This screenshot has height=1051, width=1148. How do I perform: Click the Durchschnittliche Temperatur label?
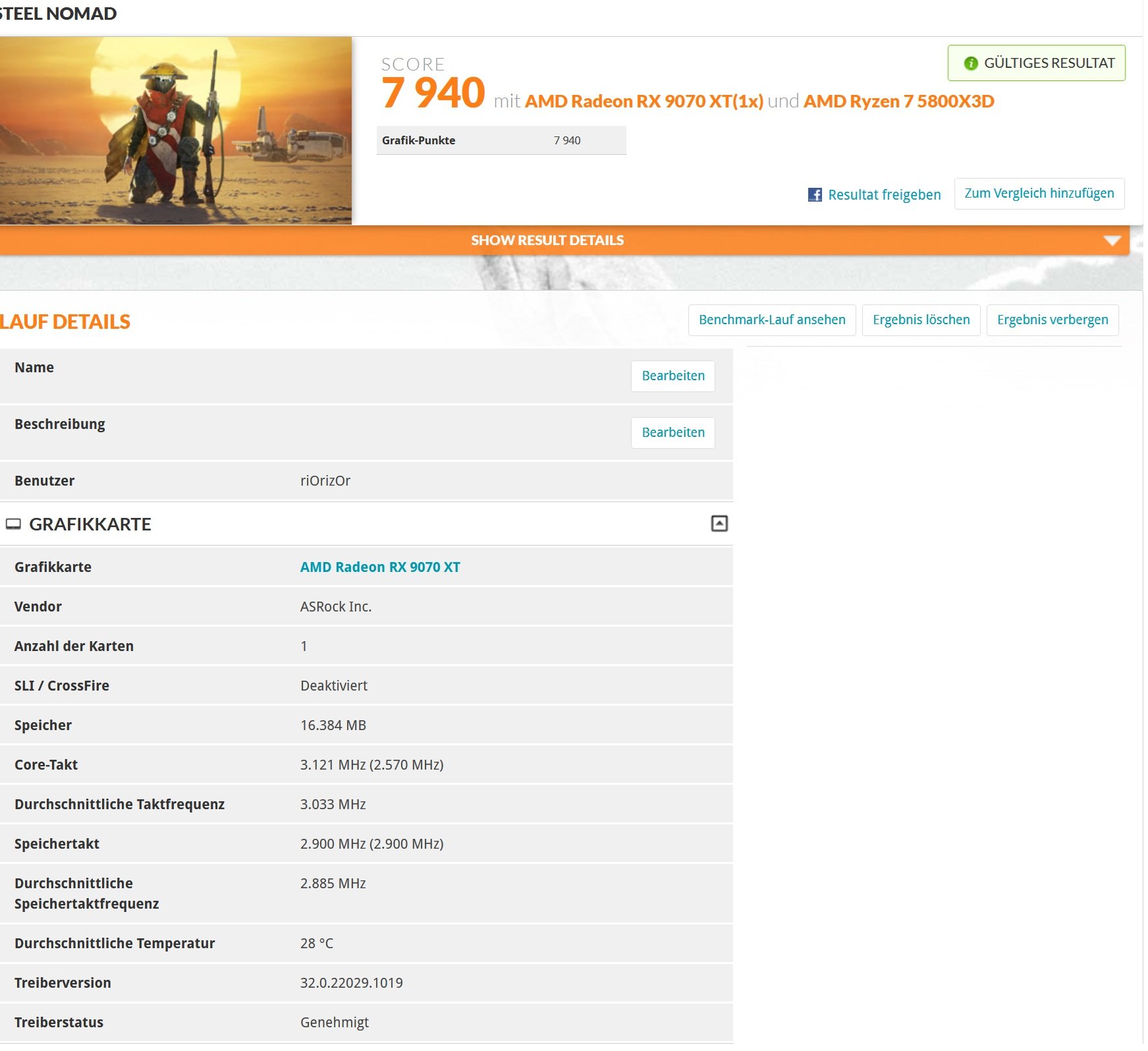115,943
